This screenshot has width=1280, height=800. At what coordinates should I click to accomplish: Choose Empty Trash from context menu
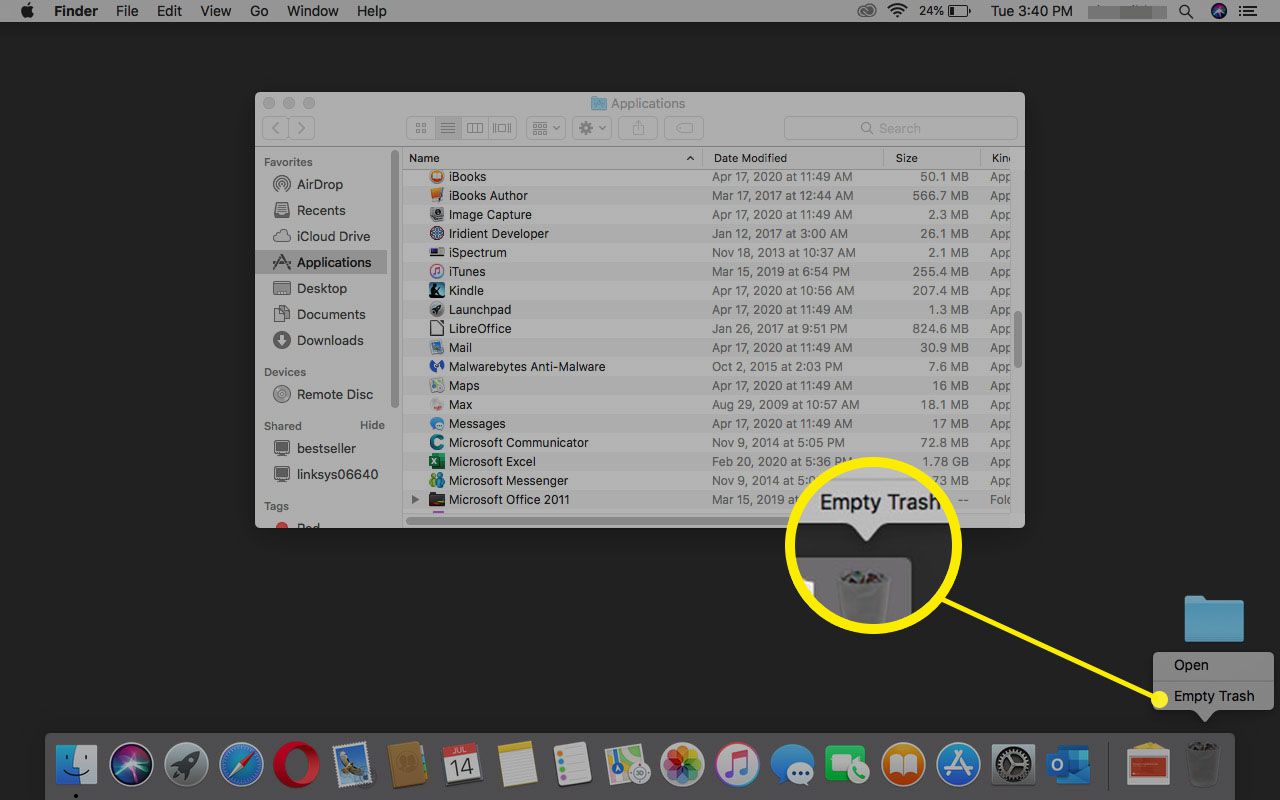coord(1213,696)
